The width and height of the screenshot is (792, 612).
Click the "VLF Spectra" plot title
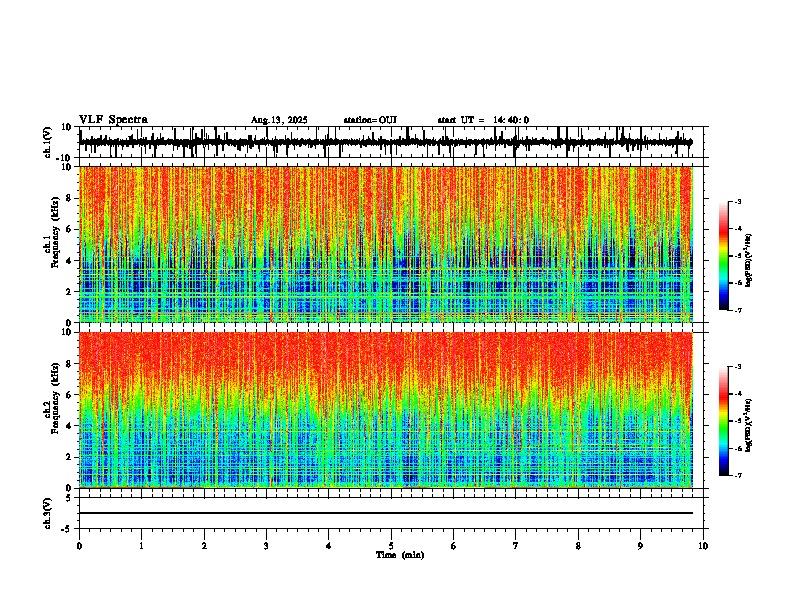113,119
